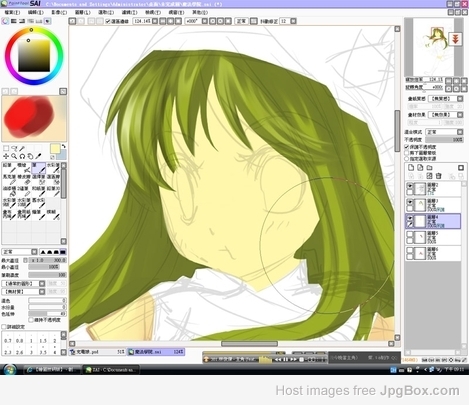The height and width of the screenshot is (405, 469).
Task: Create a new layer folder
Action: click(x=430, y=168)
